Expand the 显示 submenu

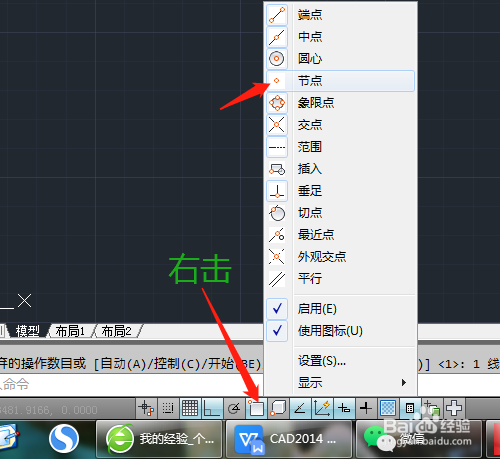tap(340, 383)
